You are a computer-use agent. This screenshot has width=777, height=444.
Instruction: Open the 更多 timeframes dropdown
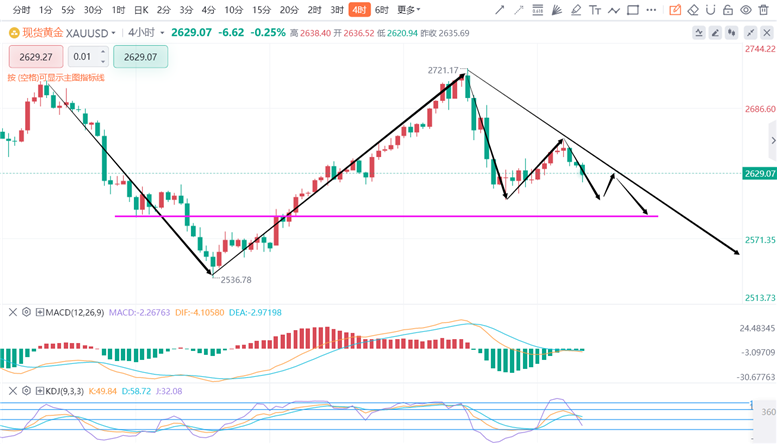point(409,10)
